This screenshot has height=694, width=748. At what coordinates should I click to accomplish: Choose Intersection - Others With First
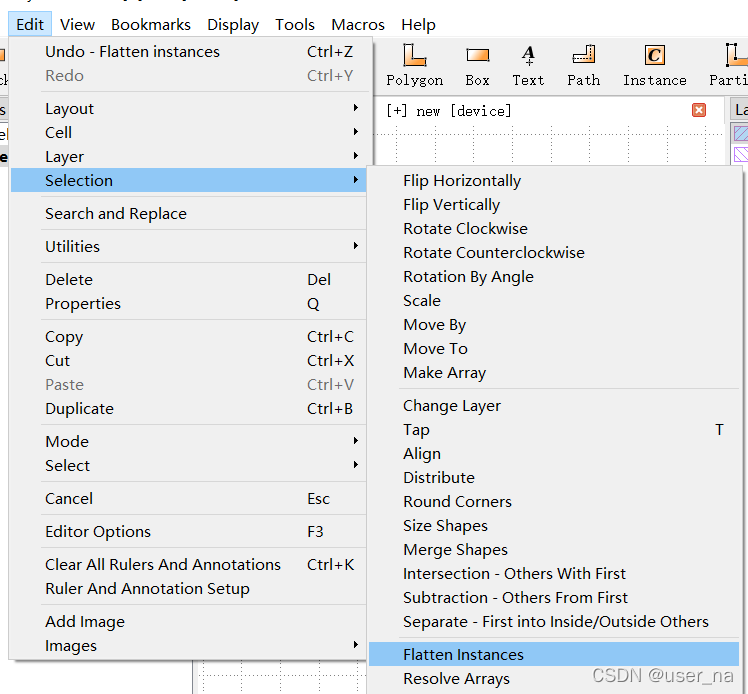click(553, 573)
